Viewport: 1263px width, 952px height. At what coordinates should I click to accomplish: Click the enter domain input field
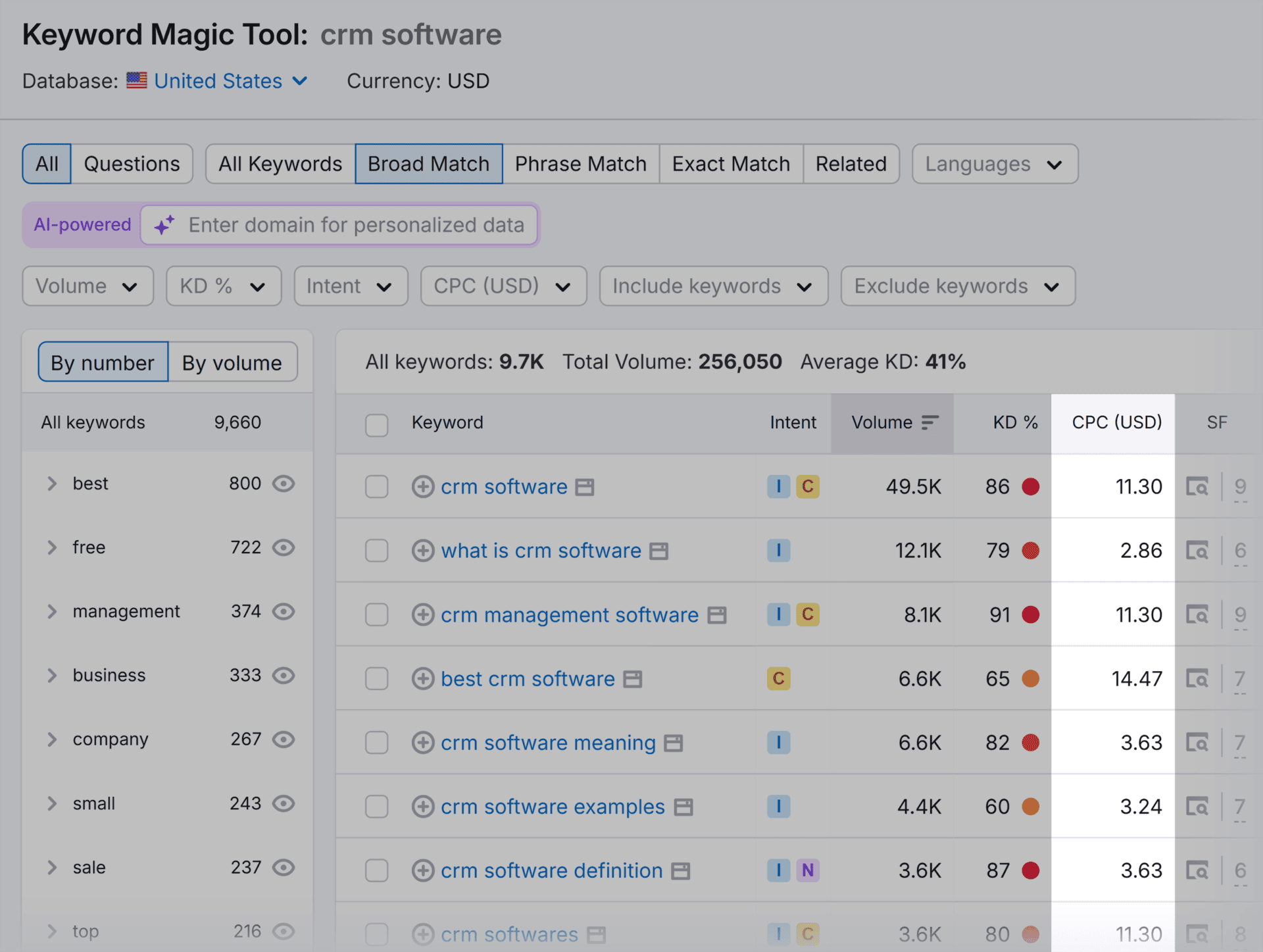(356, 225)
